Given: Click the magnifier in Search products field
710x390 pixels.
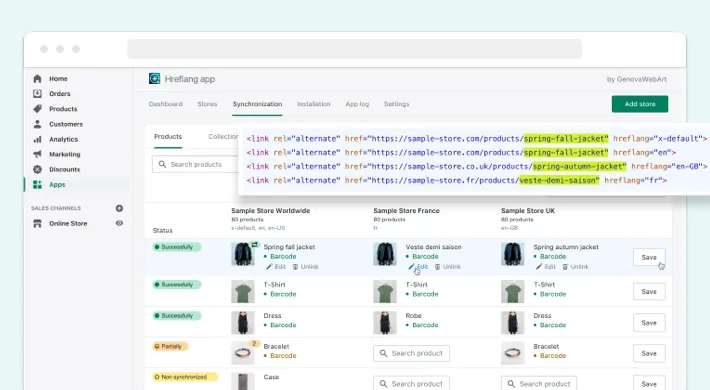Looking at the screenshot, I should pyautogui.click(x=162, y=164).
